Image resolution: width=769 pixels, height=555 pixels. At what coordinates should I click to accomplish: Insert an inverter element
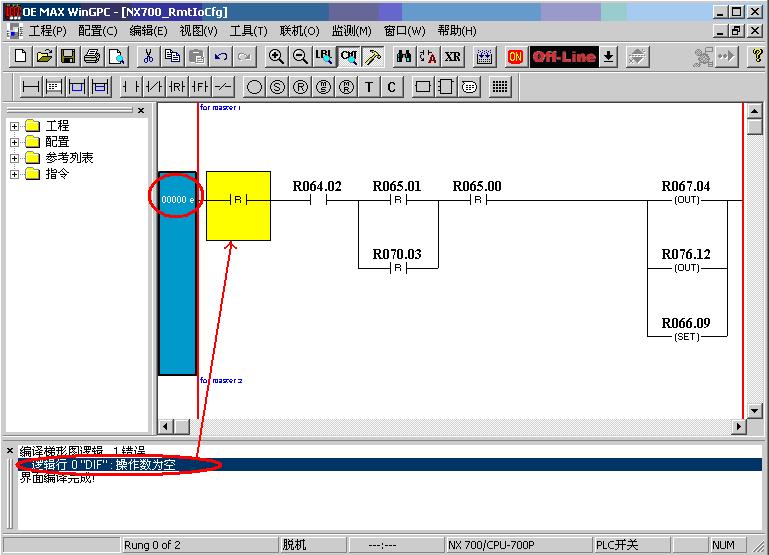point(223,87)
